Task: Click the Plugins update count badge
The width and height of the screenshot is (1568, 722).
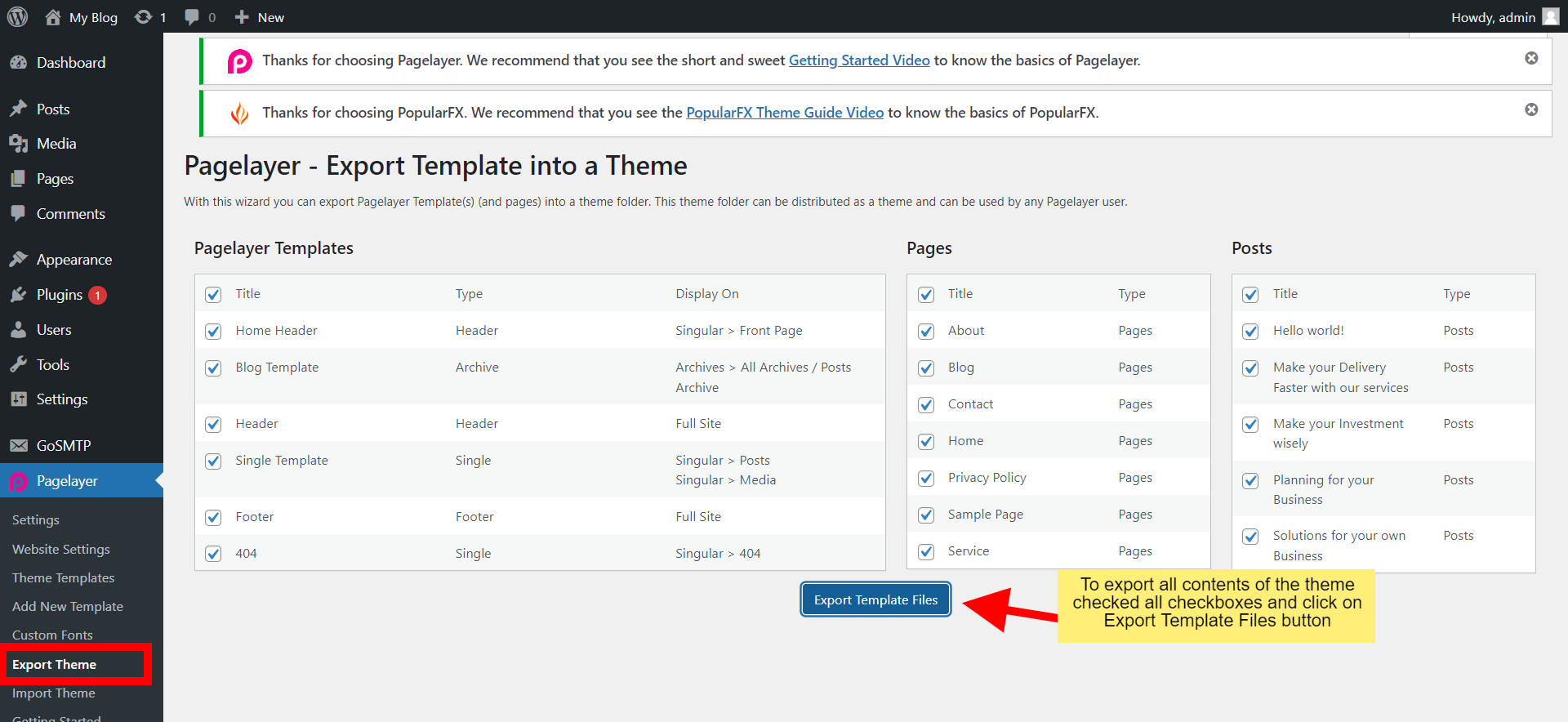Action: [97, 295]
